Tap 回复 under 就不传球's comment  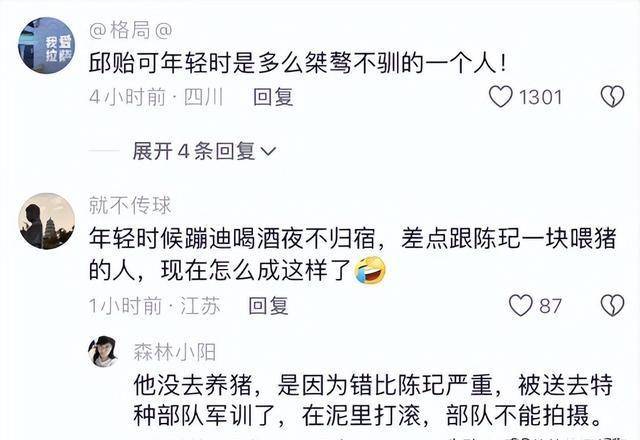268,306
